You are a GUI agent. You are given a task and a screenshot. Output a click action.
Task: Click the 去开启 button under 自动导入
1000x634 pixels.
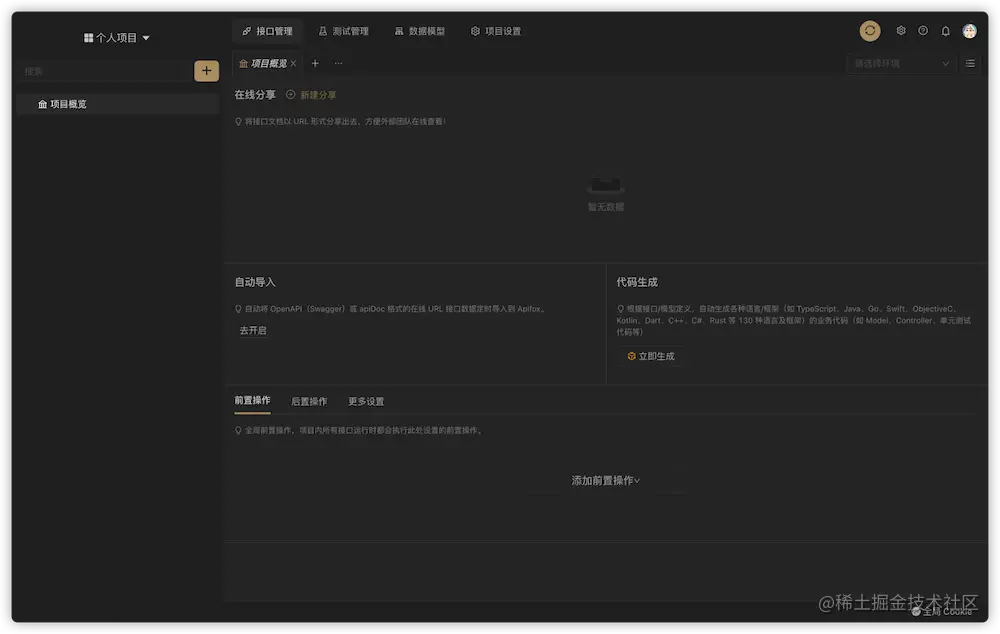pyautogui.click(x=252, y=330)
